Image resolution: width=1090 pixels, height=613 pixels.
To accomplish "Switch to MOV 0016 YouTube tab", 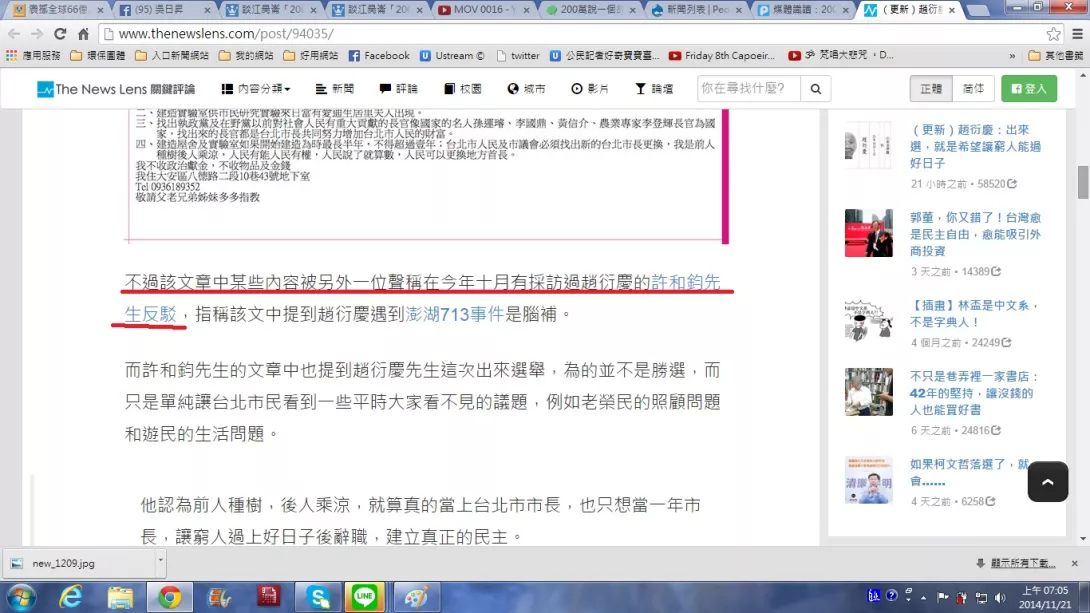I will coord(482,10).
